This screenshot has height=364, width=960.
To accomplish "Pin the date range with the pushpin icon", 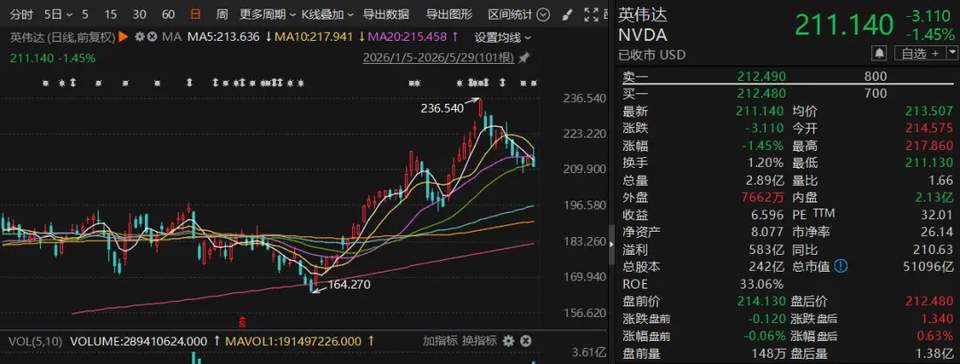I will click(524, 59).
